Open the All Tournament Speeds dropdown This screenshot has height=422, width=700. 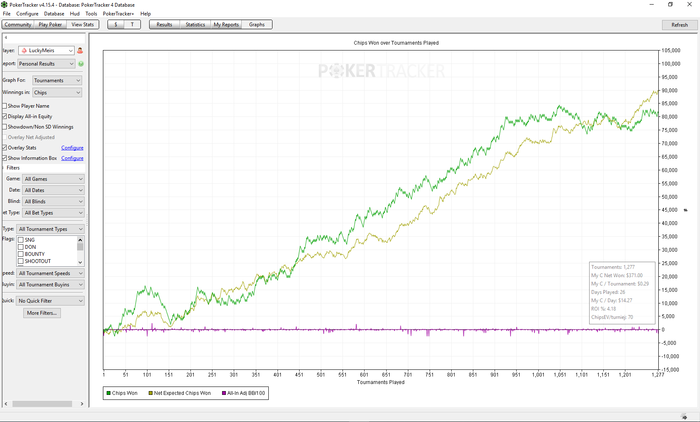(x=50, y=273)
